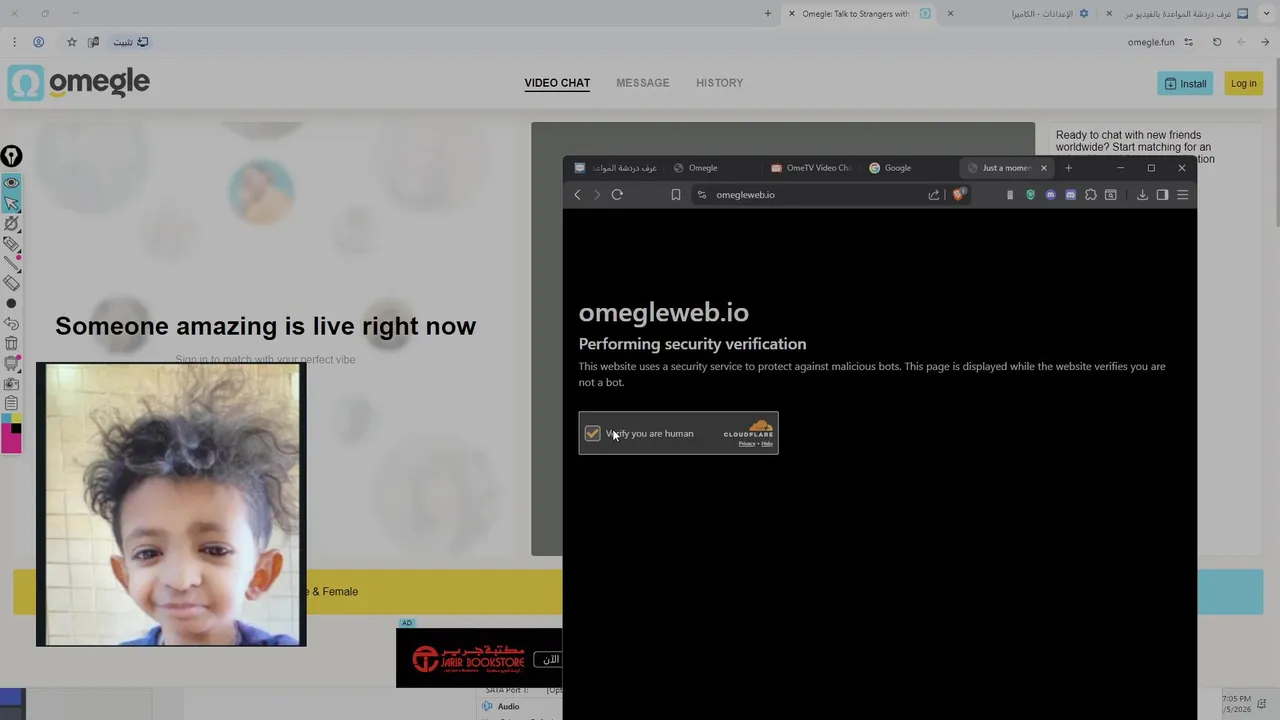This screenshot has width=1280, height=720.
Task: Open the second Discord extension icon
Action: coord(1070,195)
